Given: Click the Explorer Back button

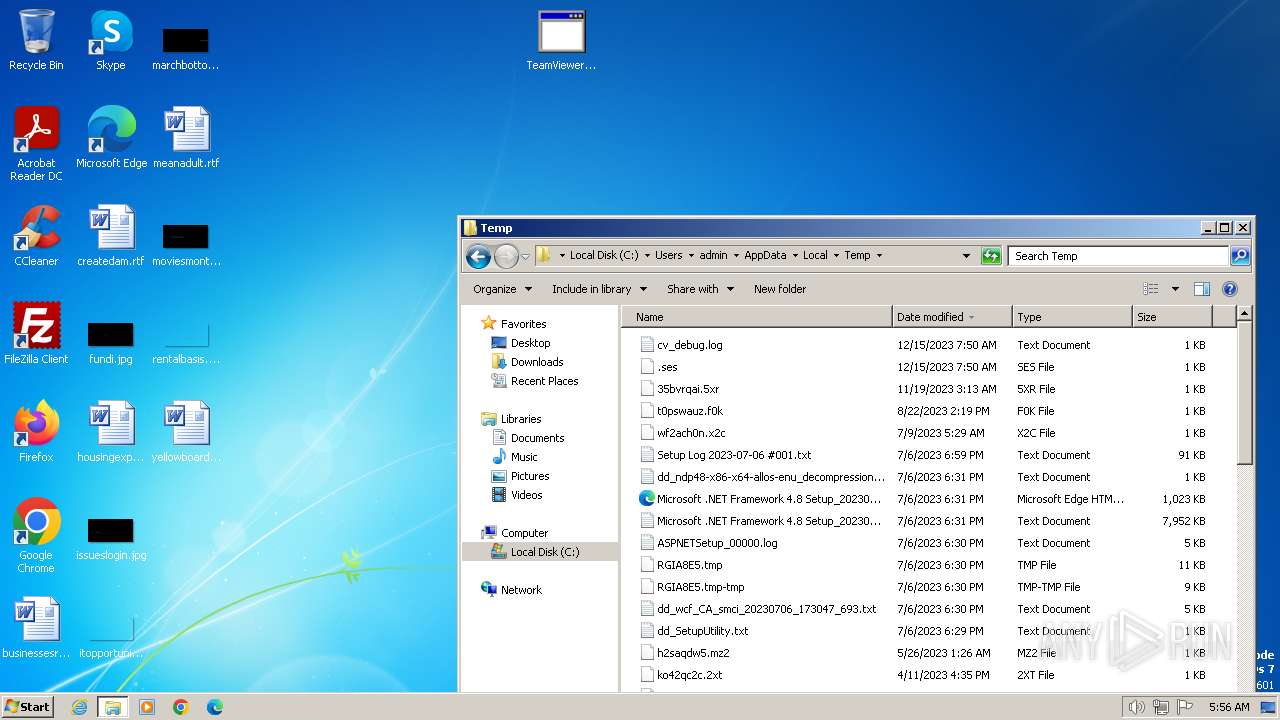Looking at the screenshot, I should pyautogui.click(x=478, y=256).
